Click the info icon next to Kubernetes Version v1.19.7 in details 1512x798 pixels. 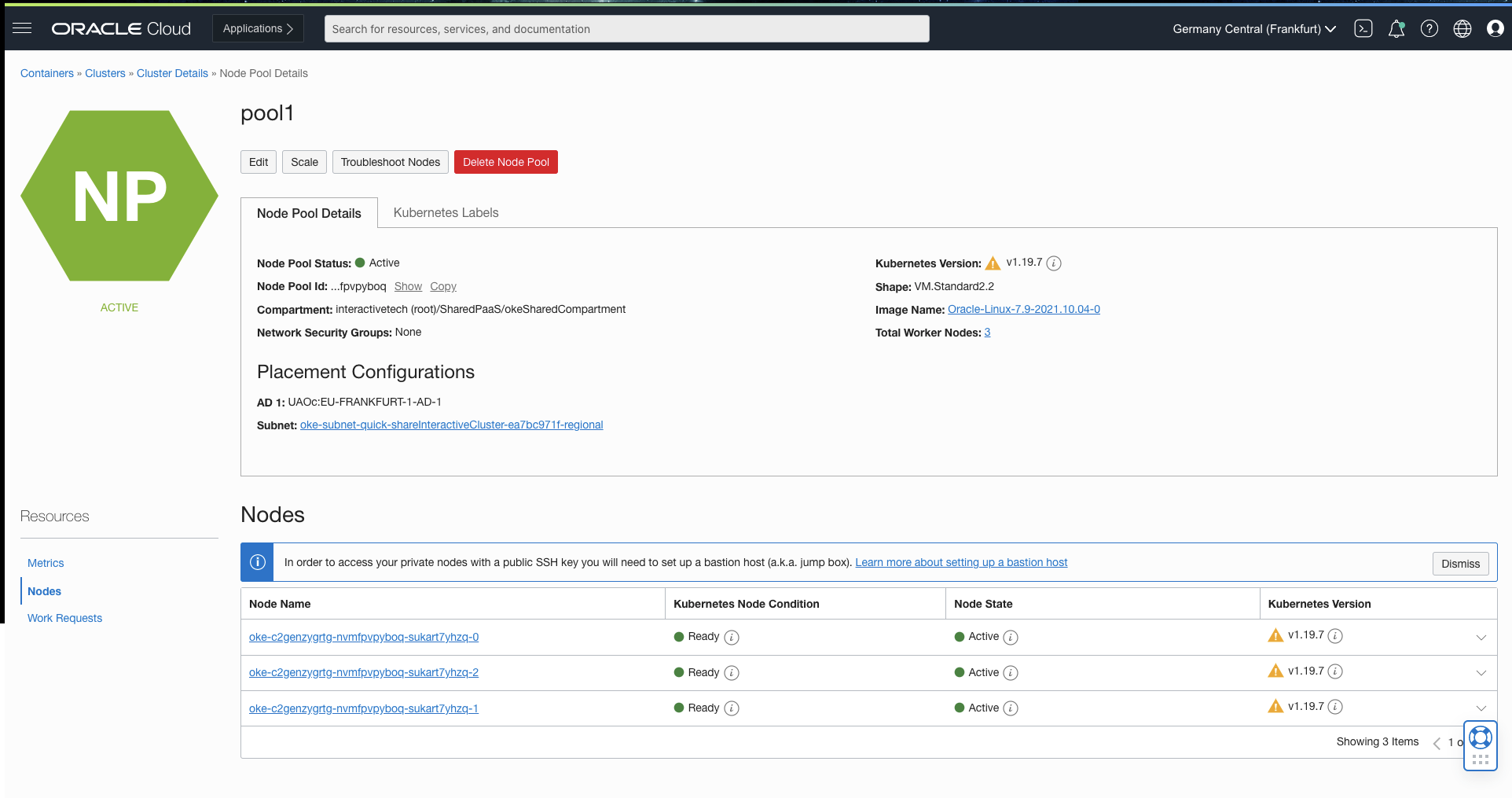(x=1055, y=263)
